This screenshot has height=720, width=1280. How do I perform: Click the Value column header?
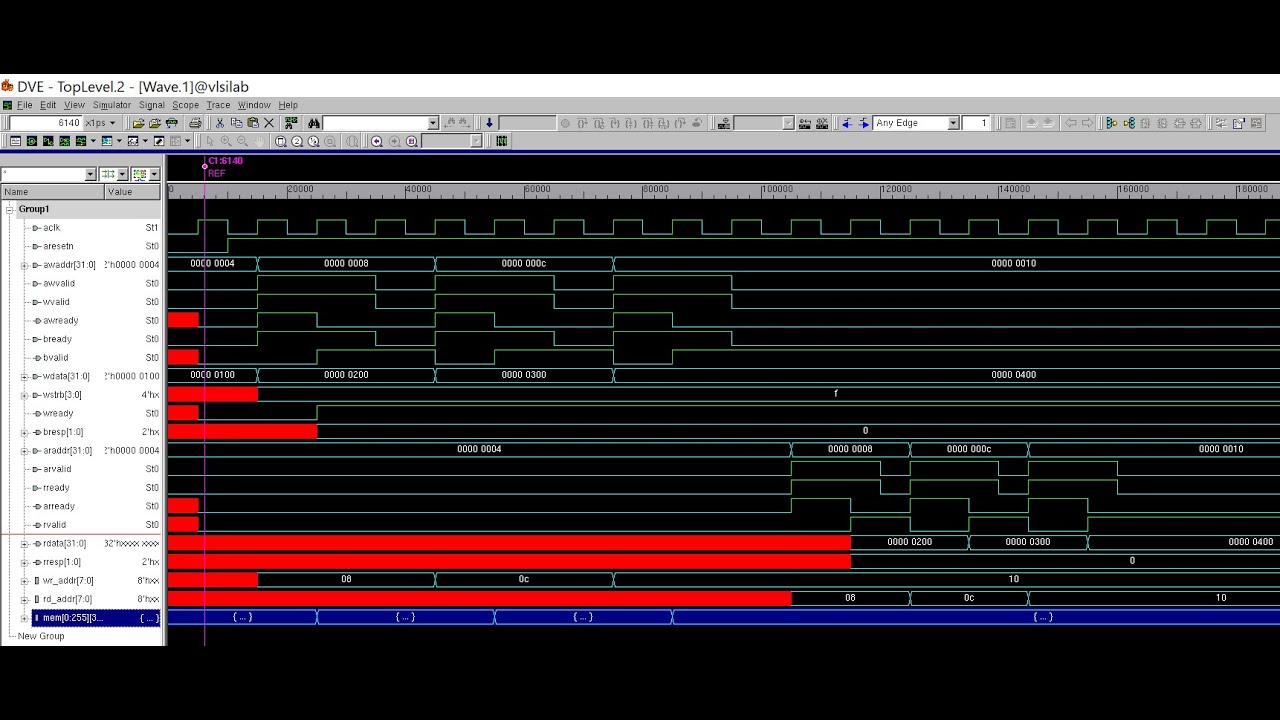pyautogui.click(x=133, y=192)
